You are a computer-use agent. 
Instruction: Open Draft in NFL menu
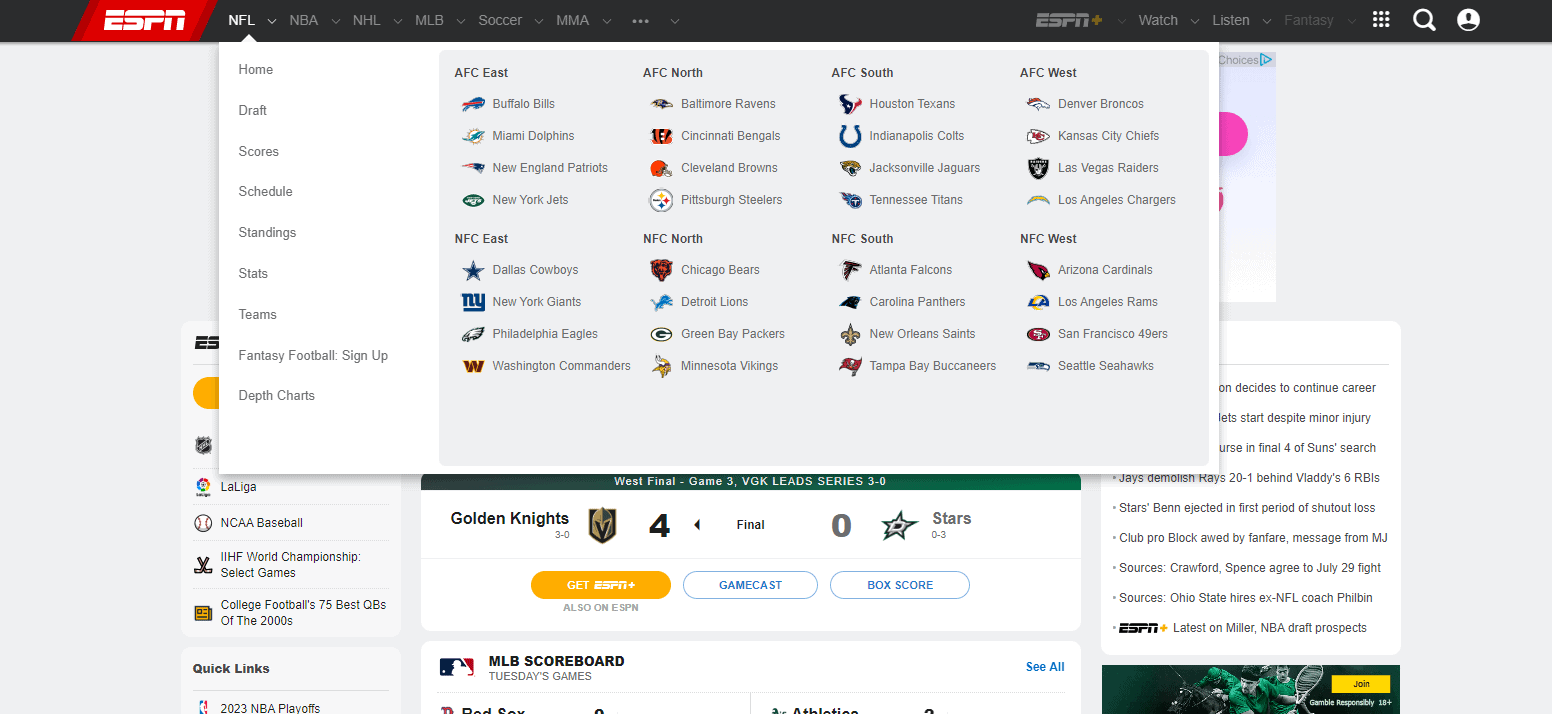pyautogui.click(x=253, y=110)
